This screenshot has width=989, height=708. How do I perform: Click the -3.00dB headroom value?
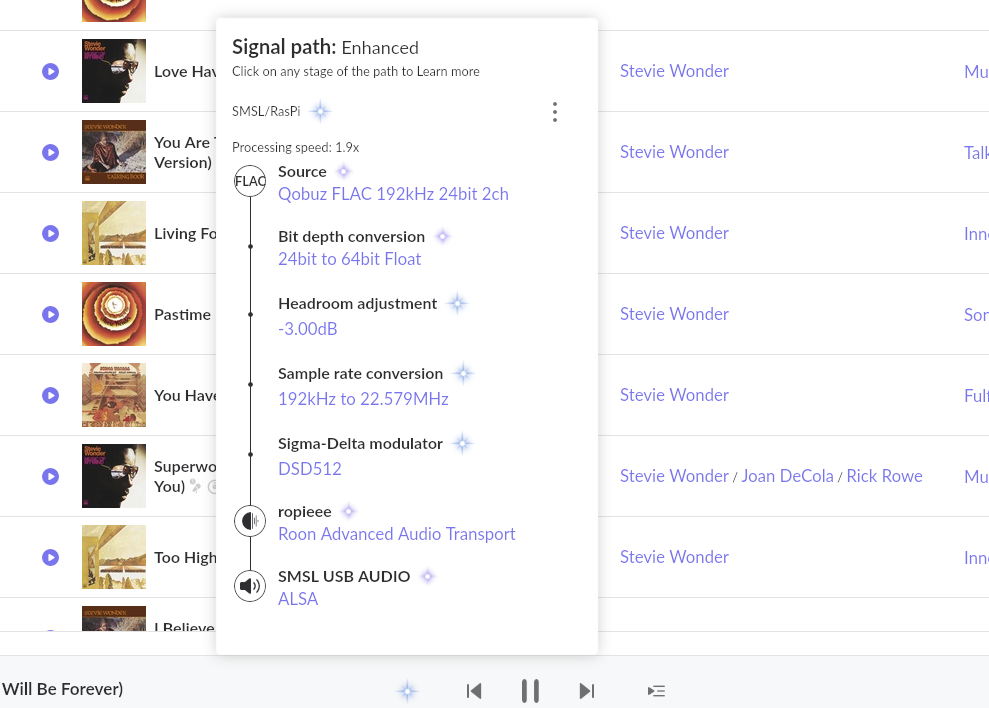pyautogui.click(x=308, y=329)
